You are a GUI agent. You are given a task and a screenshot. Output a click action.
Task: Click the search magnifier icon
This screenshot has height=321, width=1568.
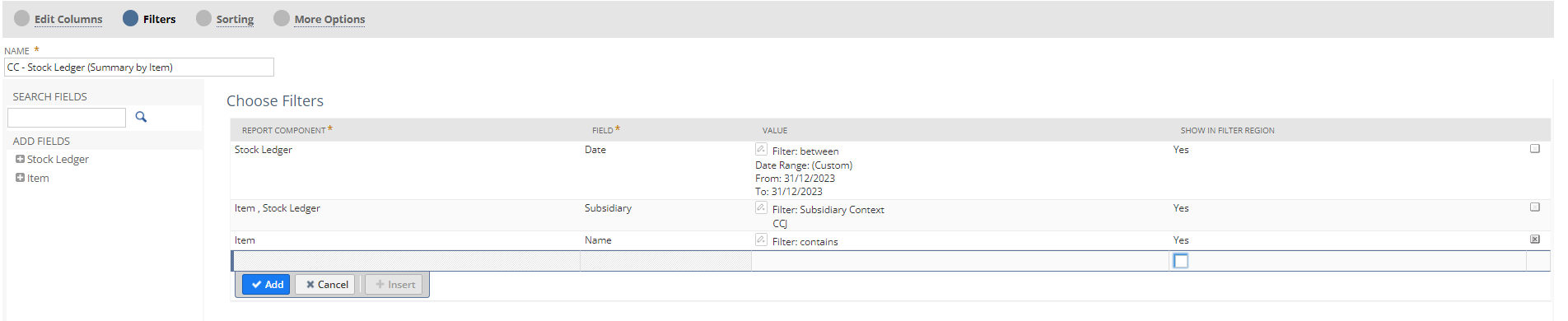[141, 117]
